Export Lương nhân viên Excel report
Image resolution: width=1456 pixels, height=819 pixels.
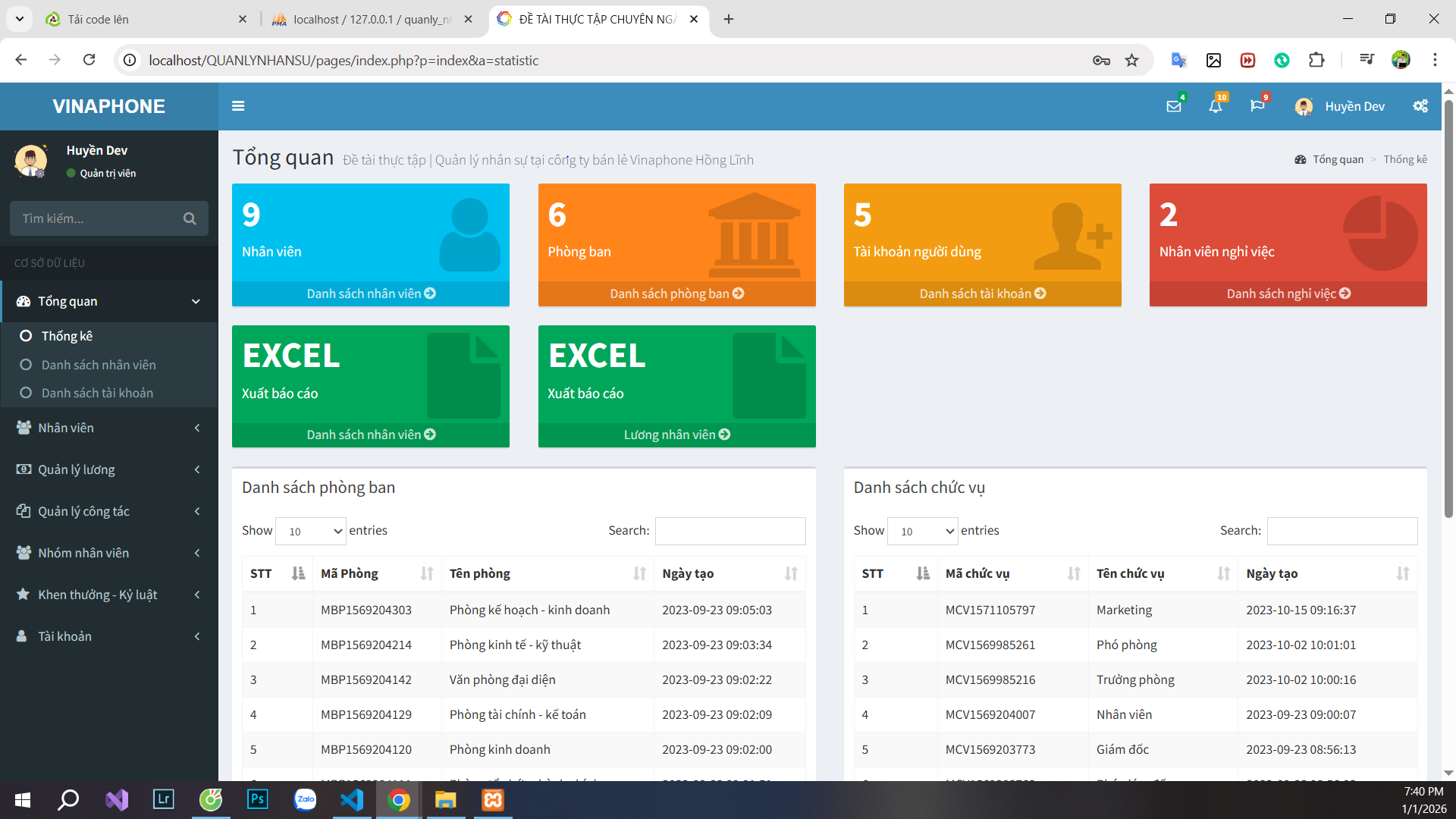point(677,435)
